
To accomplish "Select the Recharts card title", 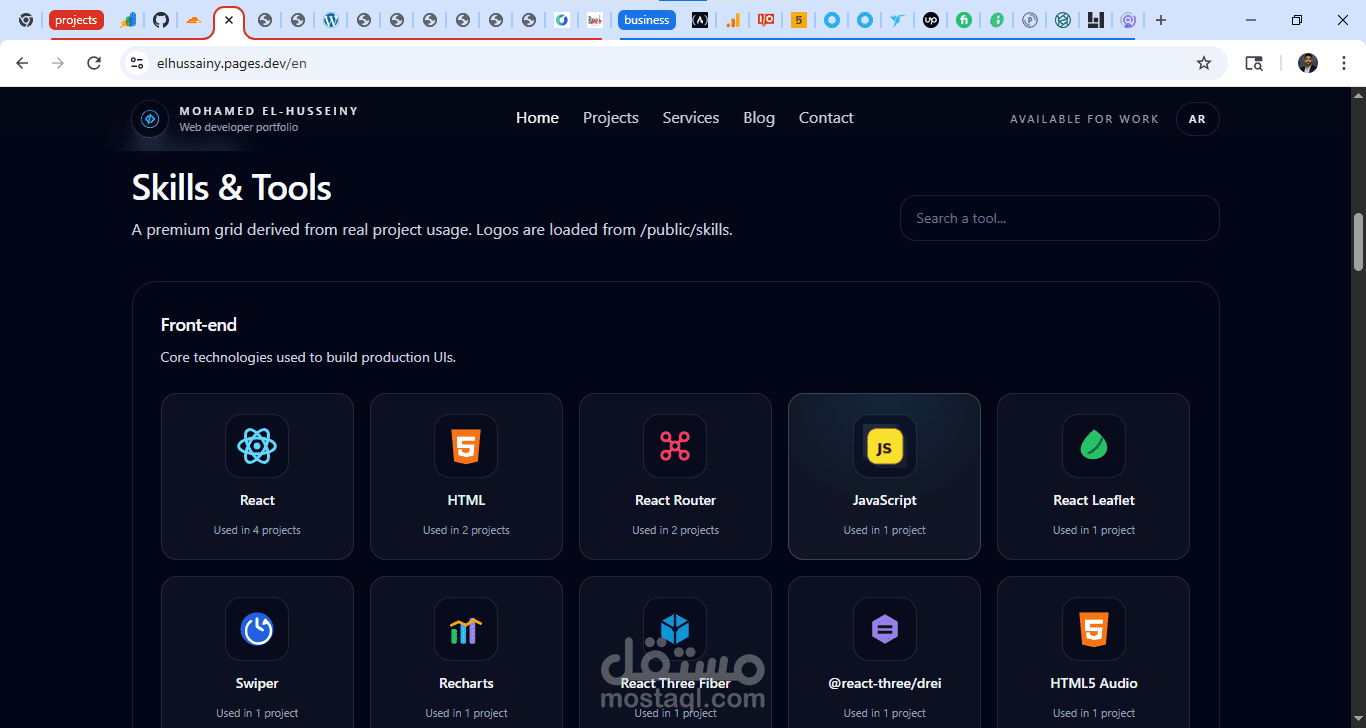I will click(466, 683).
